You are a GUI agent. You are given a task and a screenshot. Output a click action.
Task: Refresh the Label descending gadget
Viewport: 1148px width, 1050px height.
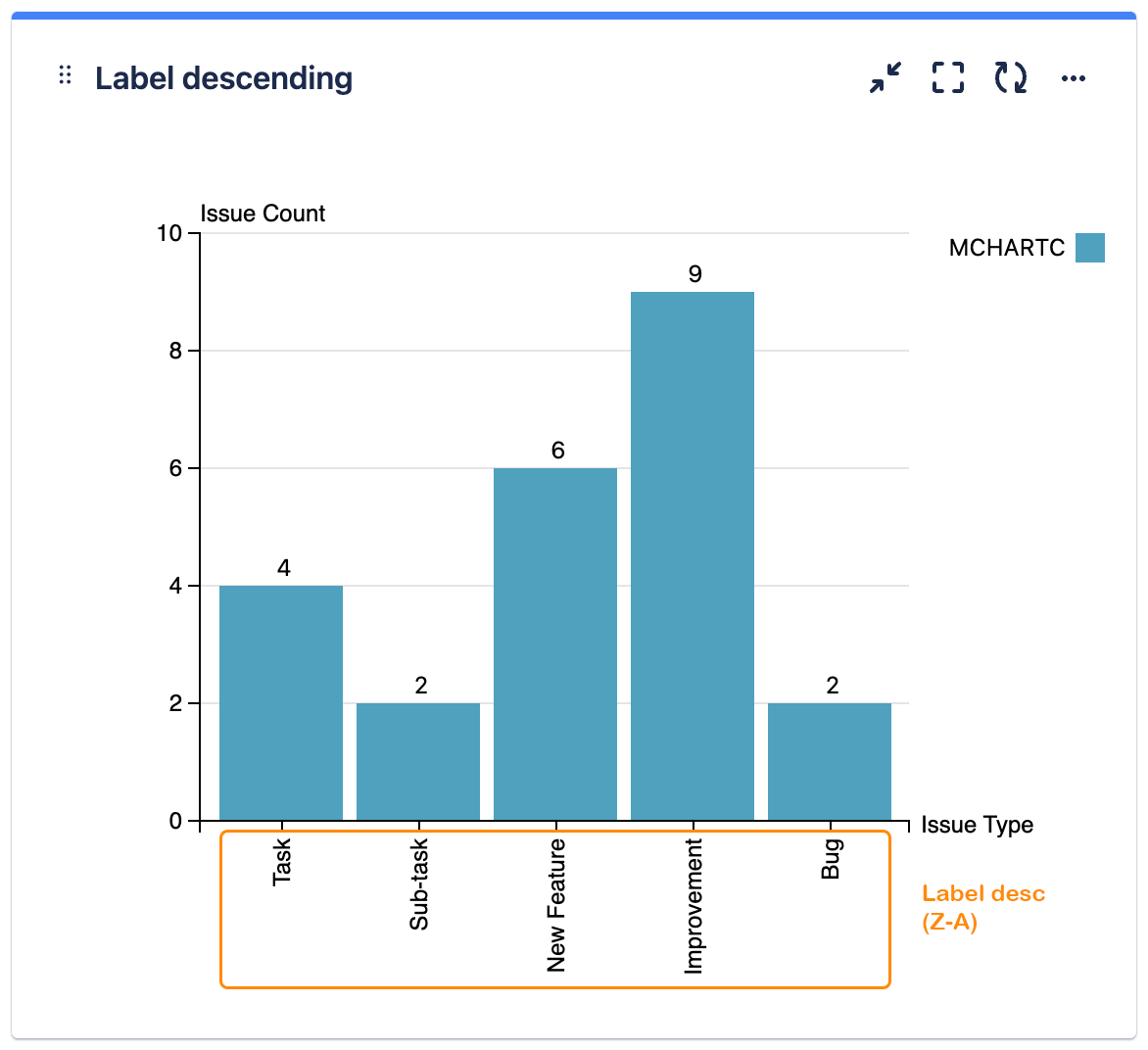1010,78
